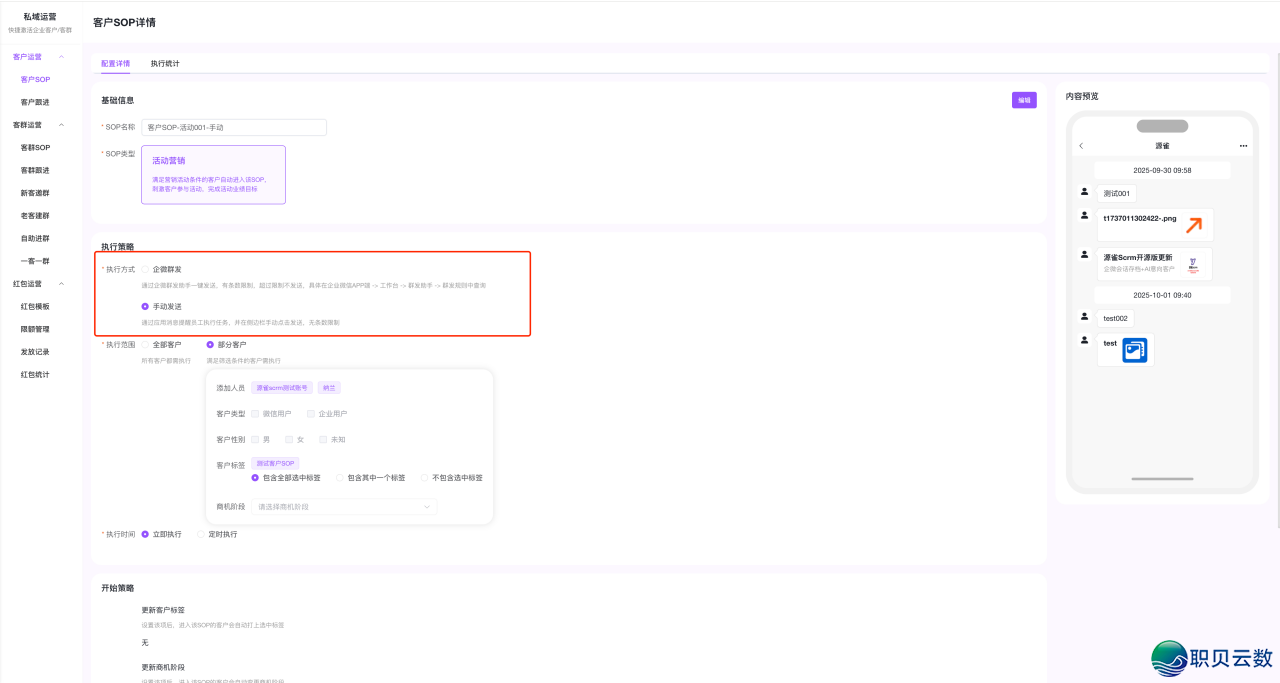
Task: Click blue image thumbnail in the test message
Action: click(1134, 349)
